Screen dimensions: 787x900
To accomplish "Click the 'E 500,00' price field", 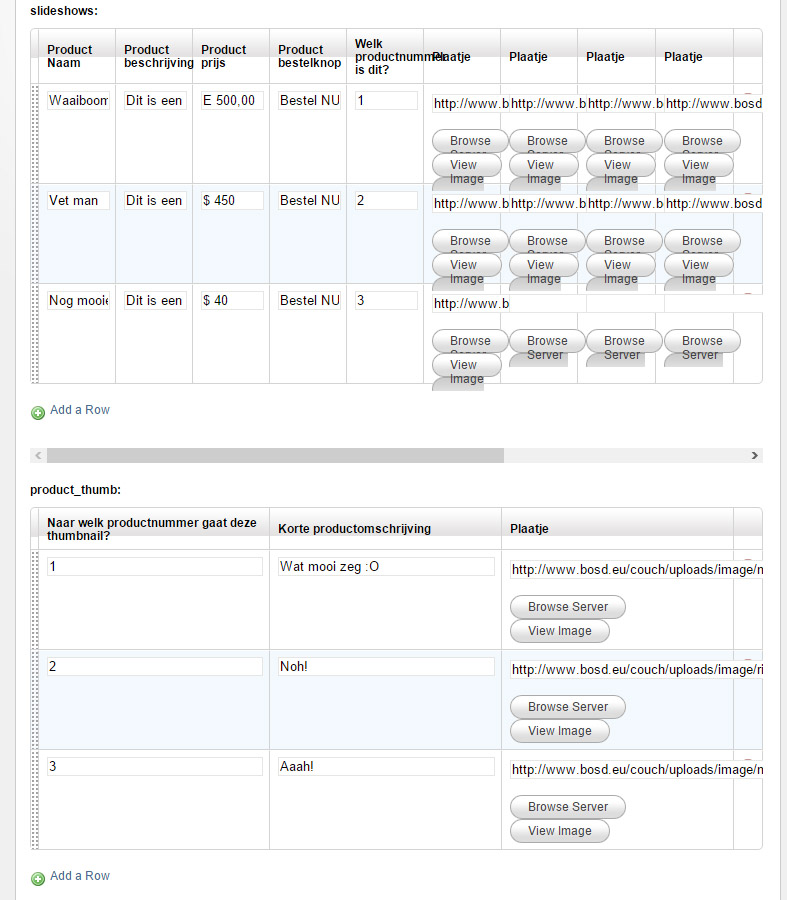I will pos(232,100).
